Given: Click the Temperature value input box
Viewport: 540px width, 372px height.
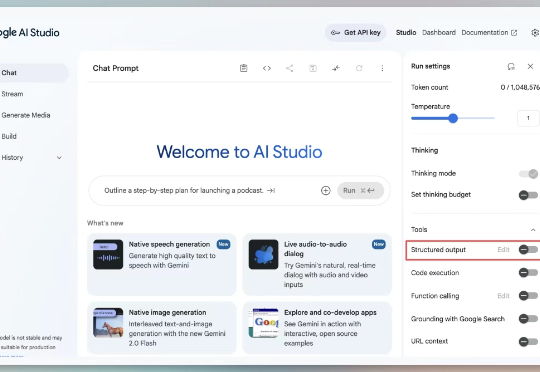Looking at the screenshot, I should [528, 118].
